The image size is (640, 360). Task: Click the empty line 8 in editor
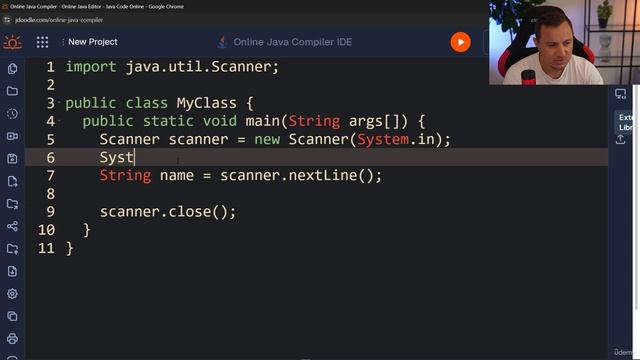tap(316, 193)
